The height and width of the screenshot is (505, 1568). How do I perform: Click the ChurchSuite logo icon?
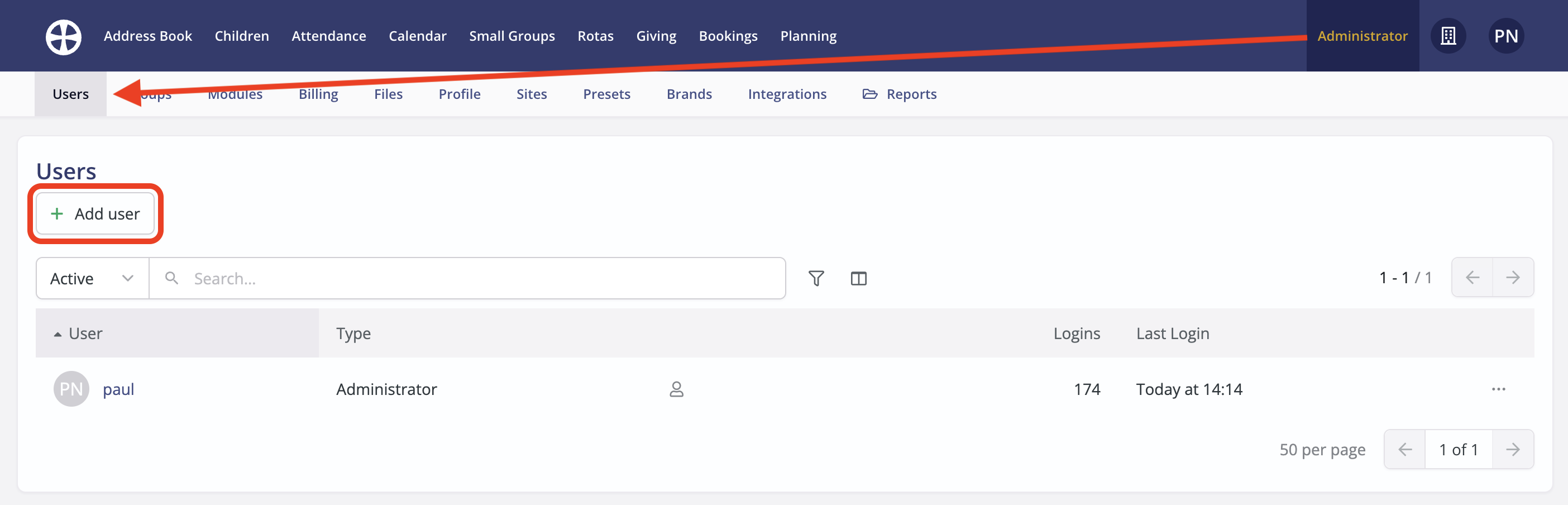pyautogui.click(x=63, y=36)
